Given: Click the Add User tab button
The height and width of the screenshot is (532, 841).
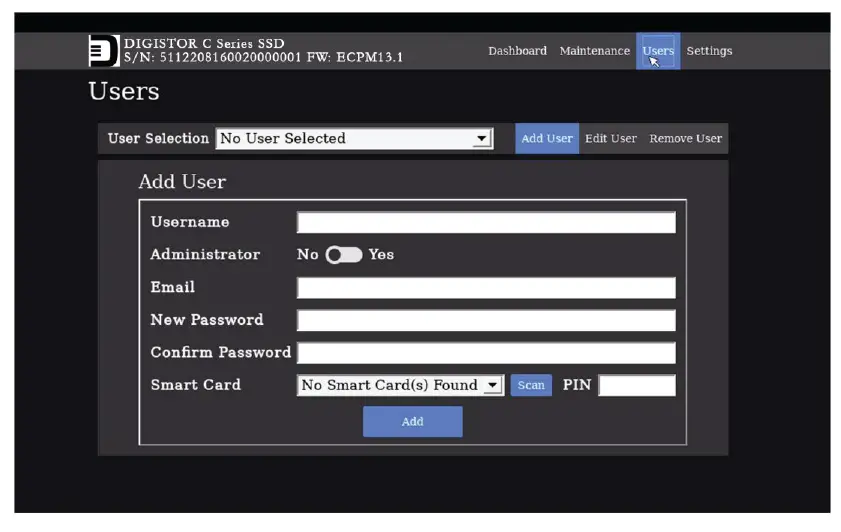Looking at the screenshot, I should pos(547,138).
